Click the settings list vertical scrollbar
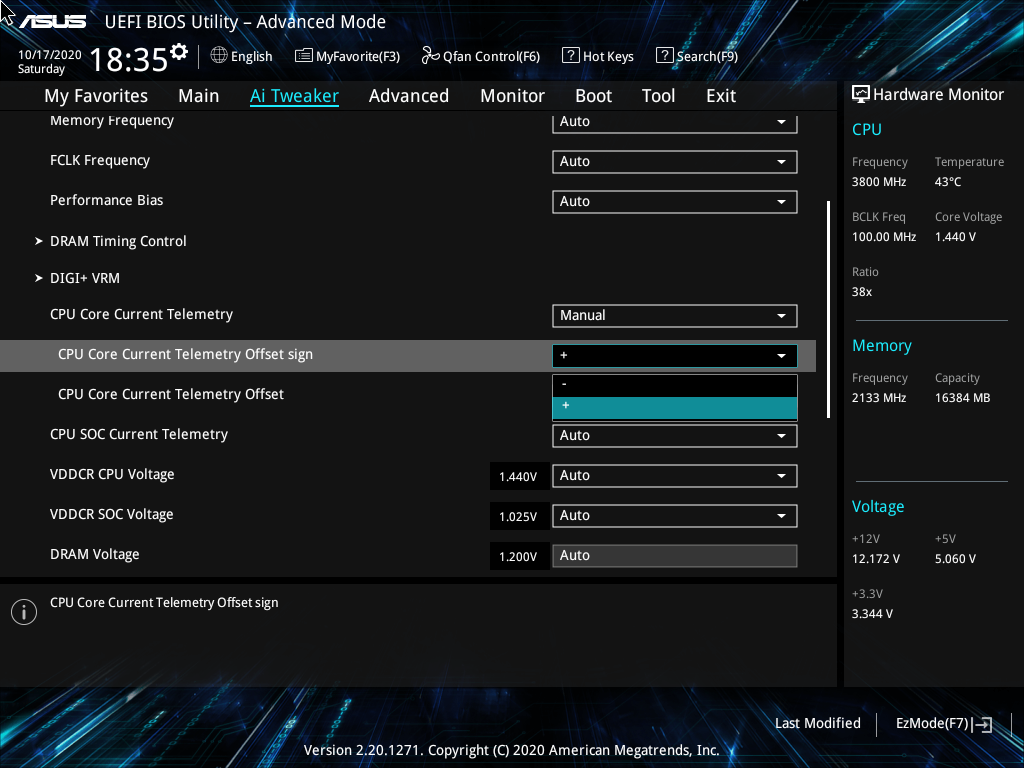The height and width of the screenshot is (768, 1024). pyautogui.click(x=829, y=310)
